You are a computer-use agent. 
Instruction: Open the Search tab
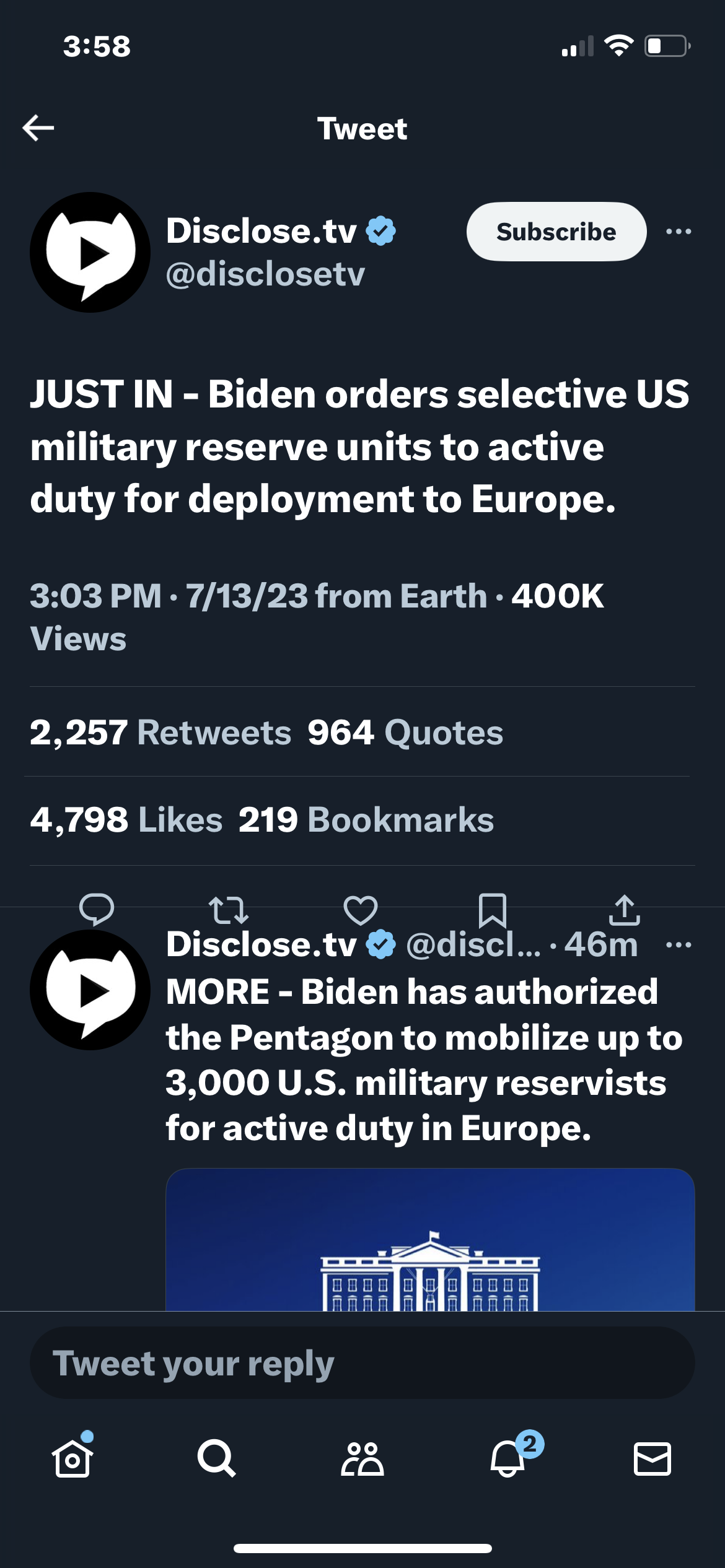(x=216, y=1458)
